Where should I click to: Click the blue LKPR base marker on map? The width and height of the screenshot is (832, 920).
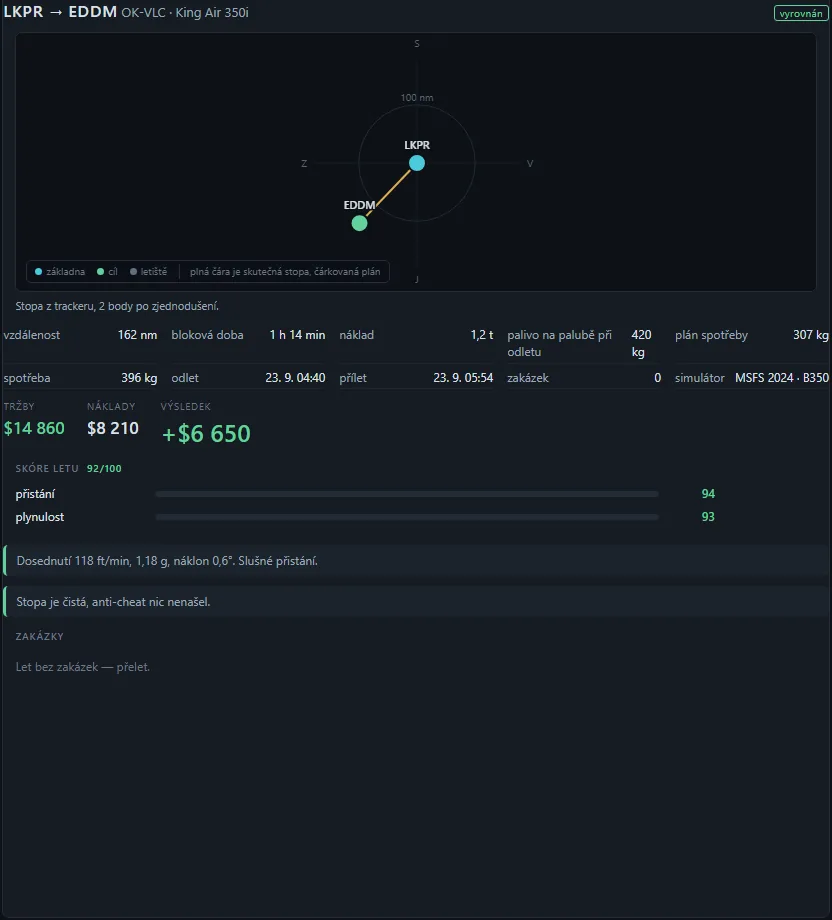pos(417,163)
